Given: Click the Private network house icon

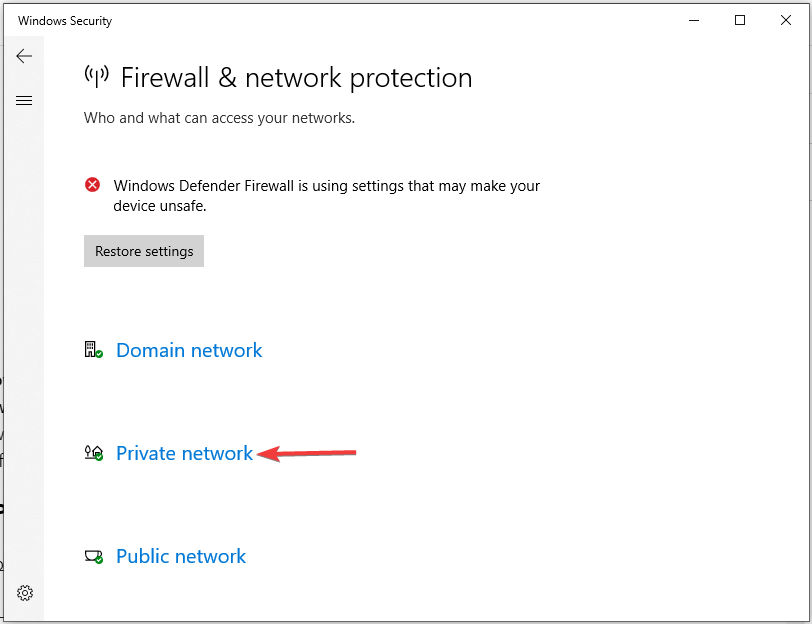Looking at the screenshot, I should click(x=93, y=453).
